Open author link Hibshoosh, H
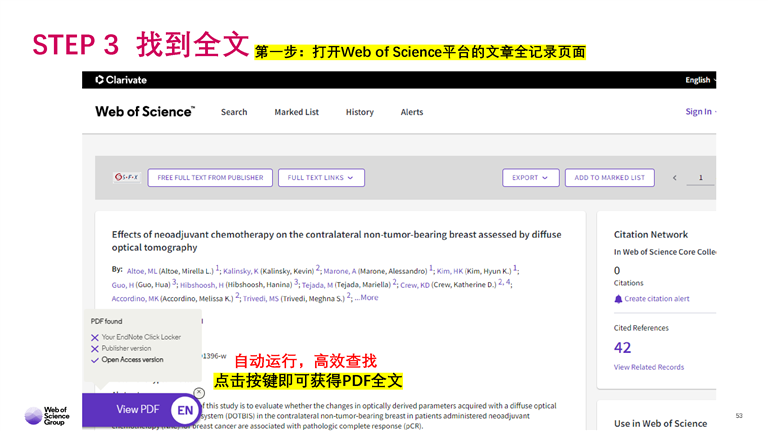 point(202,285)
